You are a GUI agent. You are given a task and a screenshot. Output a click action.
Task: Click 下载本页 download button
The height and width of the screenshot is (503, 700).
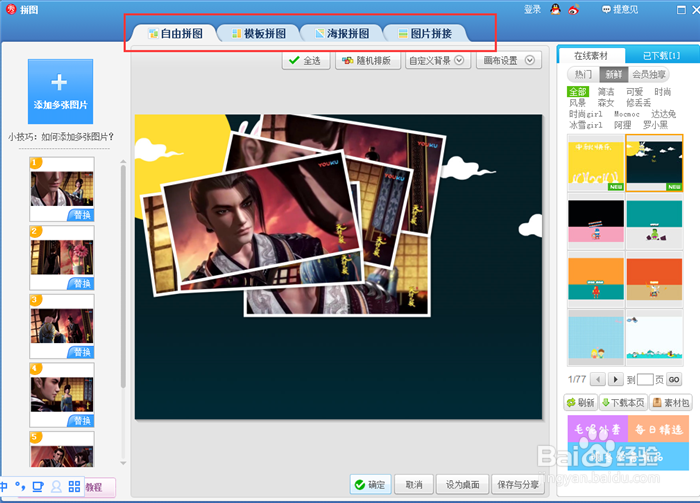tap(623, 403)
